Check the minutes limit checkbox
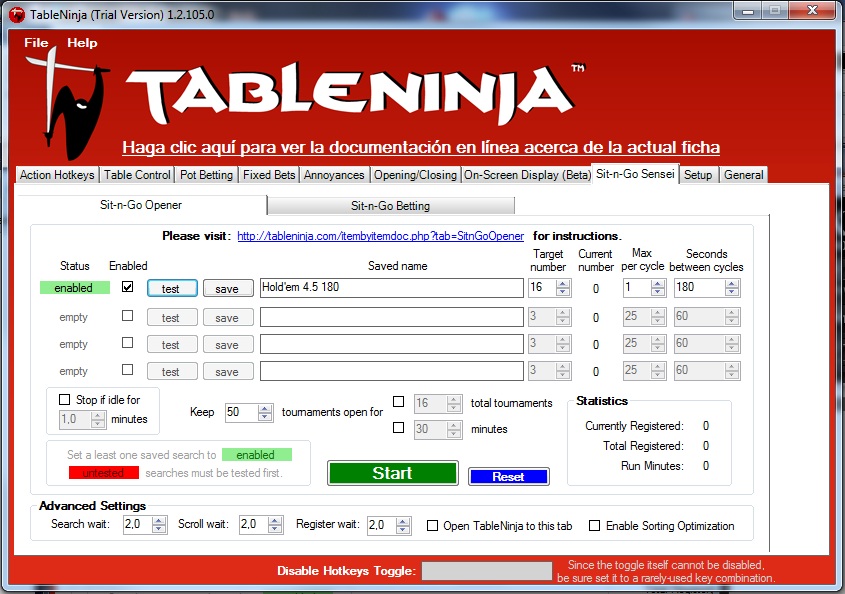The height and width of the screenshot is (594, 845). pos(399,427)
